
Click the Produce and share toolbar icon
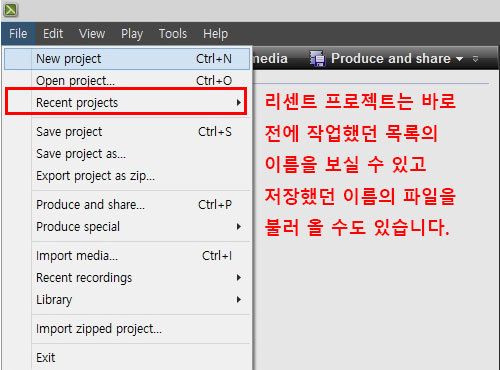[x=317, y=59]
